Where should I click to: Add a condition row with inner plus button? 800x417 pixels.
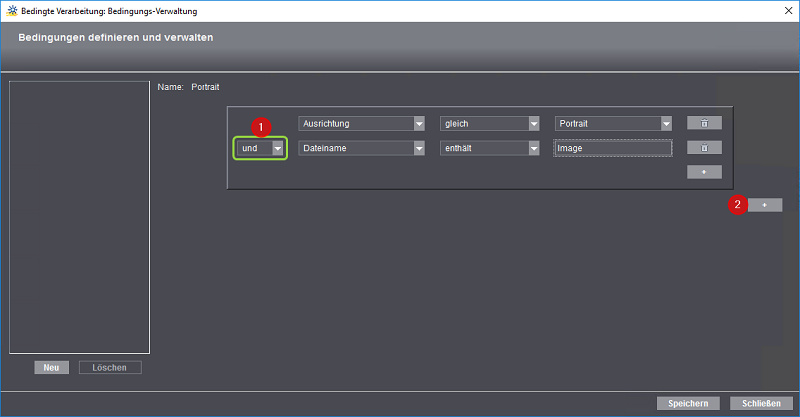tap(704, 172)
